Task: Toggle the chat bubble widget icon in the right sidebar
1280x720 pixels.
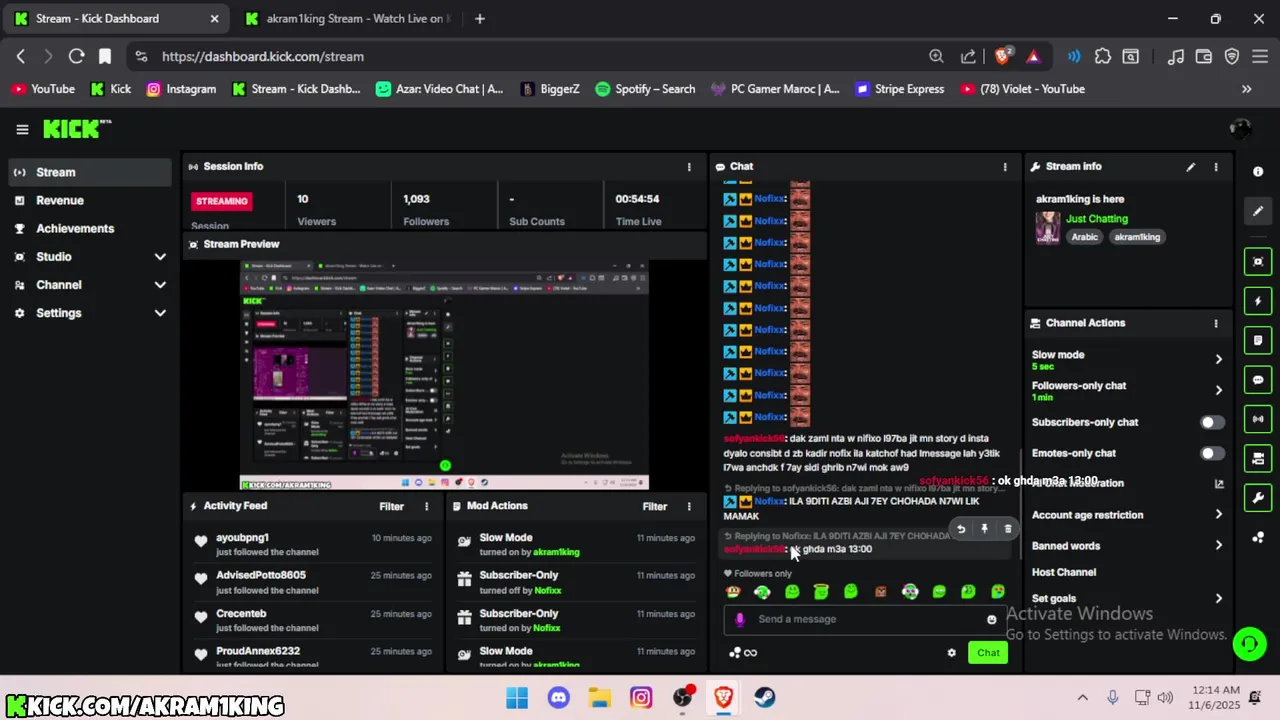Action: (1258, 380)
